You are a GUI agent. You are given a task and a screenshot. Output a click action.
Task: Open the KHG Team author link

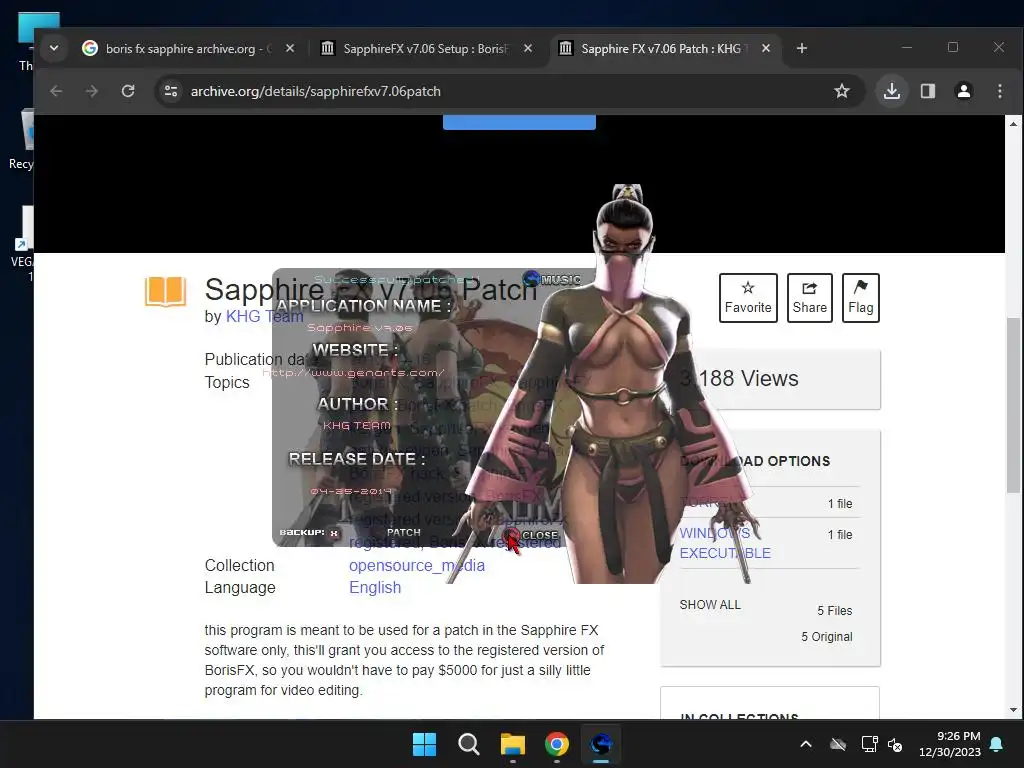coord(264,317)
